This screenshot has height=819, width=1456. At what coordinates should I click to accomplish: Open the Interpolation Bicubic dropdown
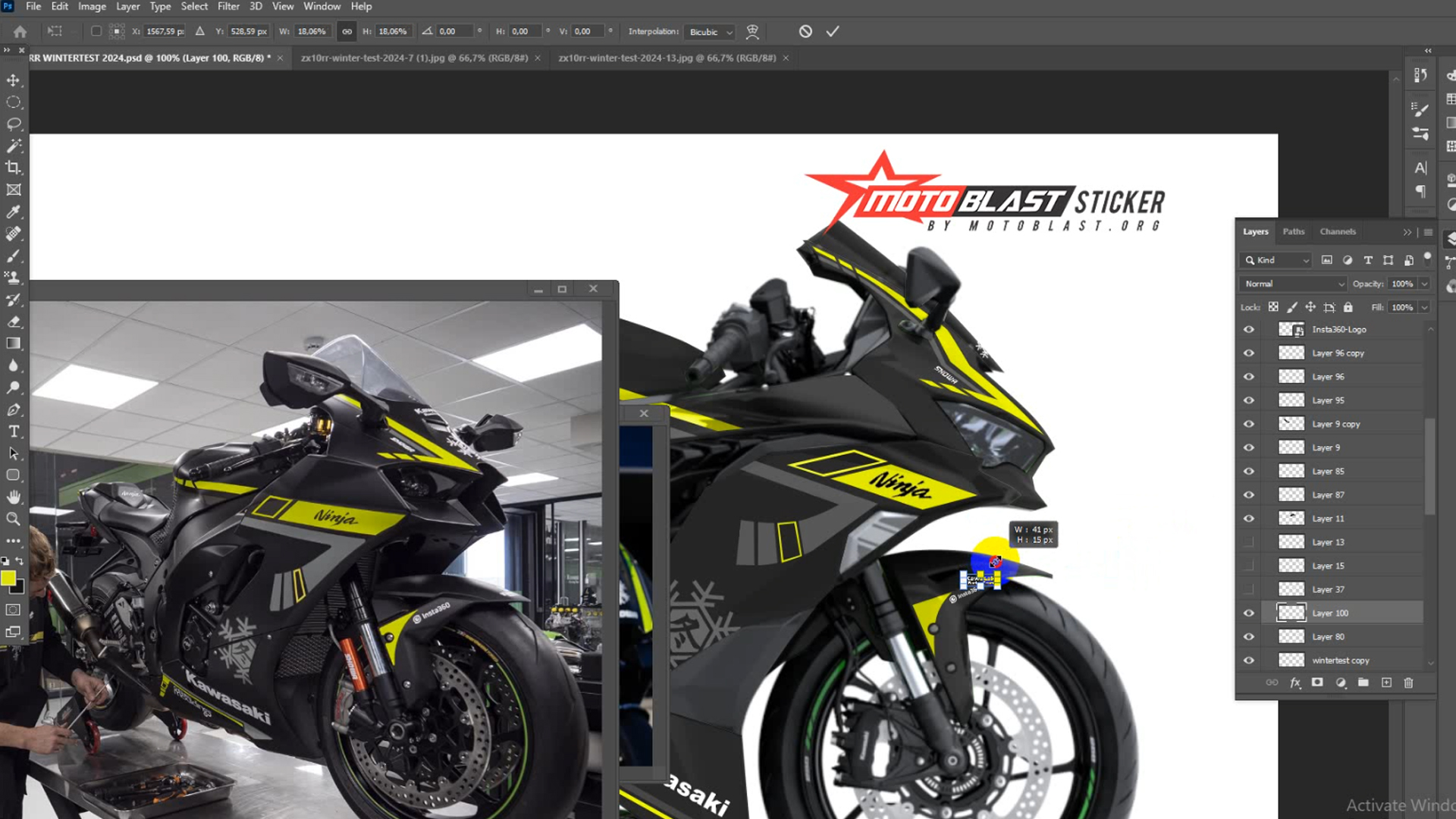(x=710, y=32)
